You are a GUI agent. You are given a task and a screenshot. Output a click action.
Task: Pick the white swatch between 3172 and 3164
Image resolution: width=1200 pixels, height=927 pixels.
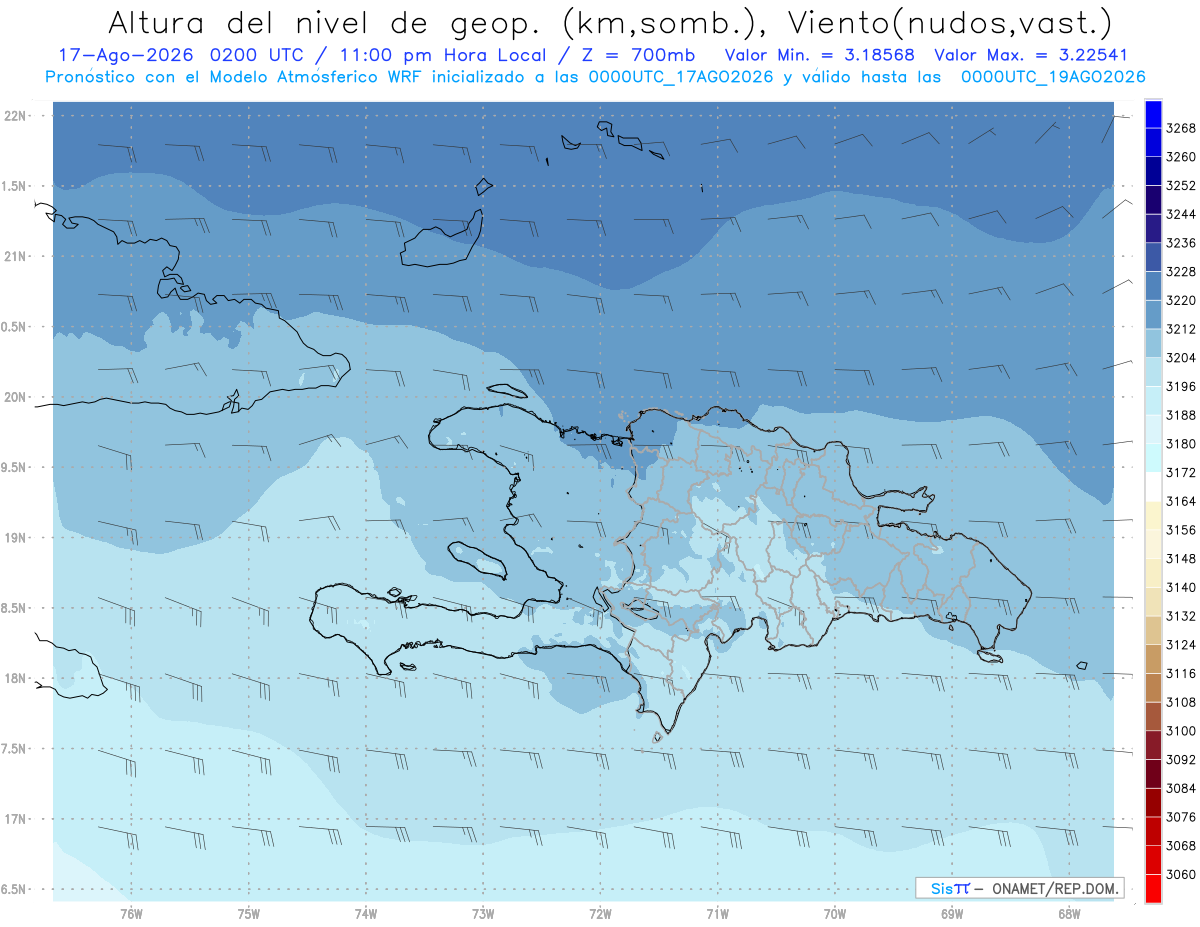[1153, 487]
